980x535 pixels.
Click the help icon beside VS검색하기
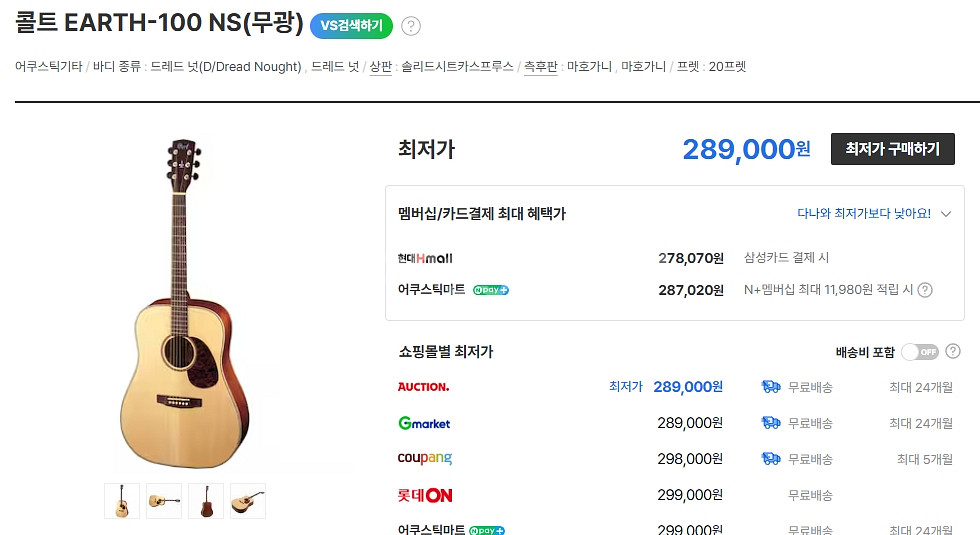coord(411,26)
